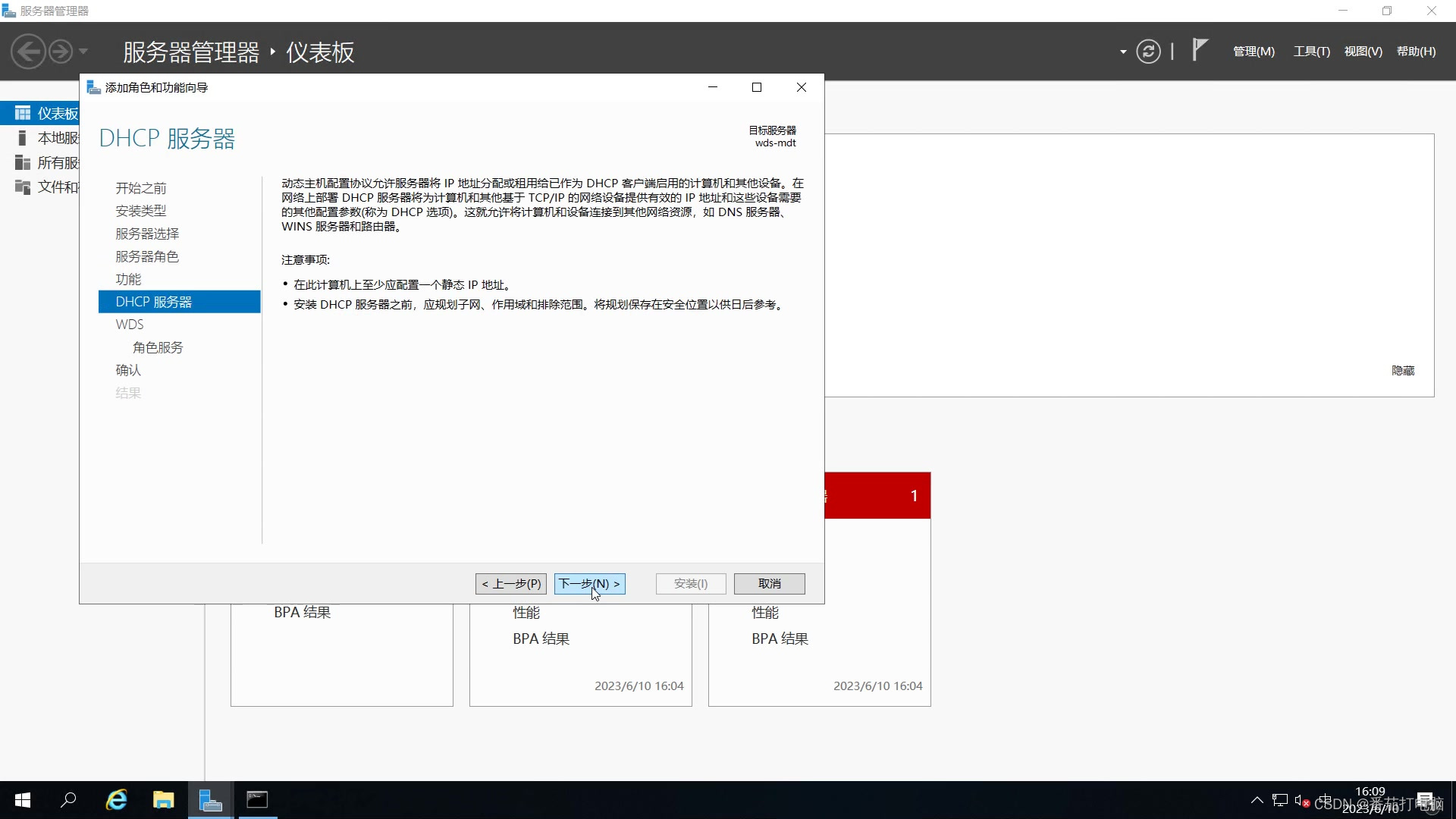Click the Forward navigation arrow in Server Manager
Viewport: 1456px width, 819px height.
pyautogui.click(x=61, y=52)
